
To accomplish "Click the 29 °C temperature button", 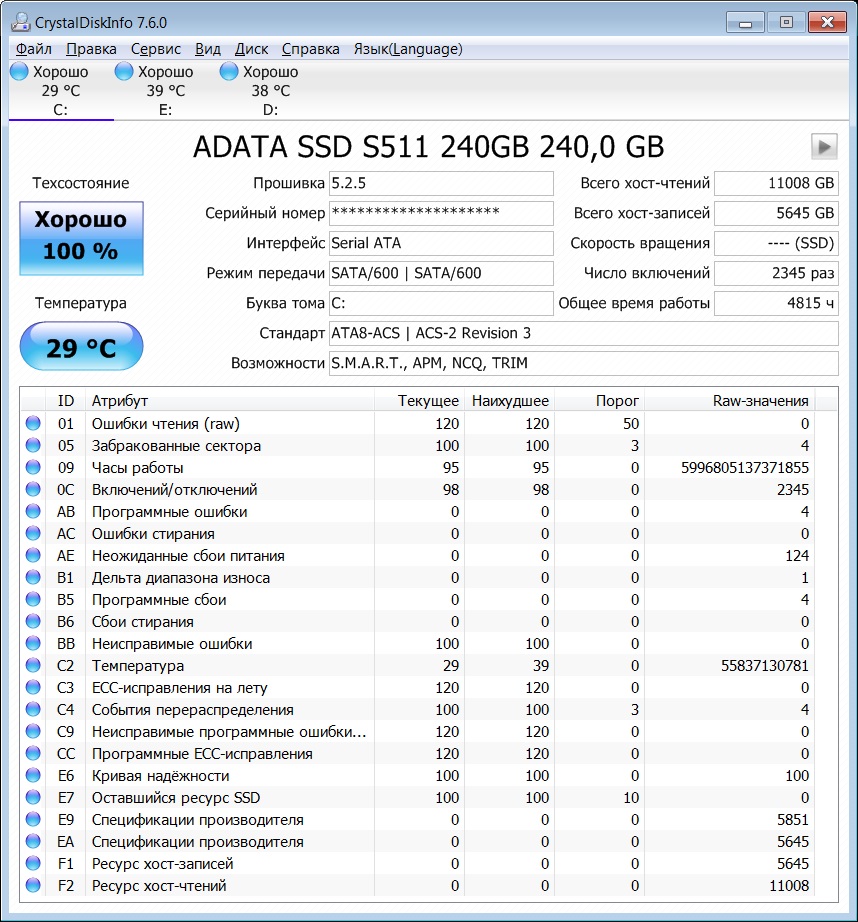I will [81, 346].
